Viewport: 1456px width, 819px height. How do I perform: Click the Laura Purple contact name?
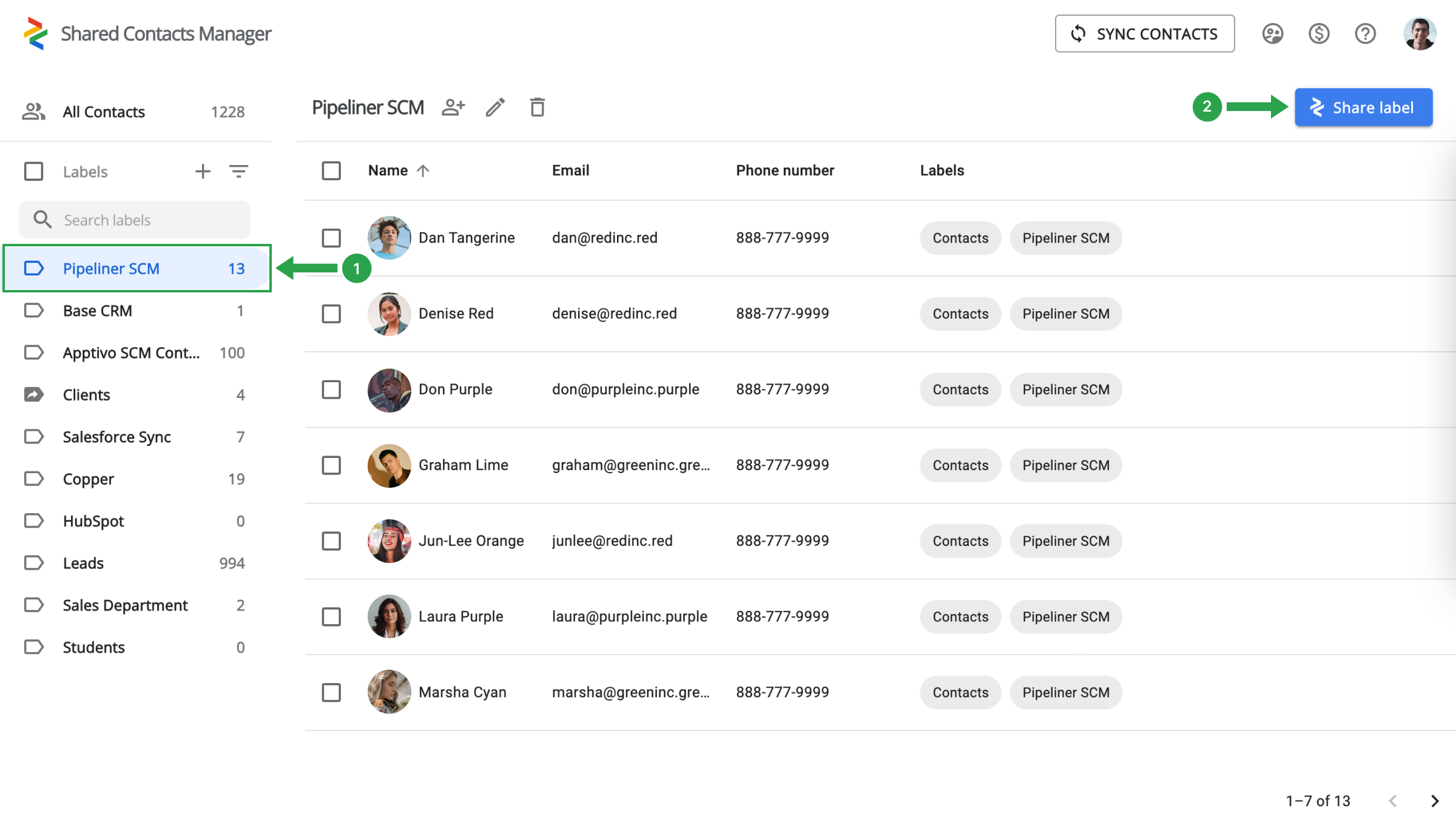[460, 616]
